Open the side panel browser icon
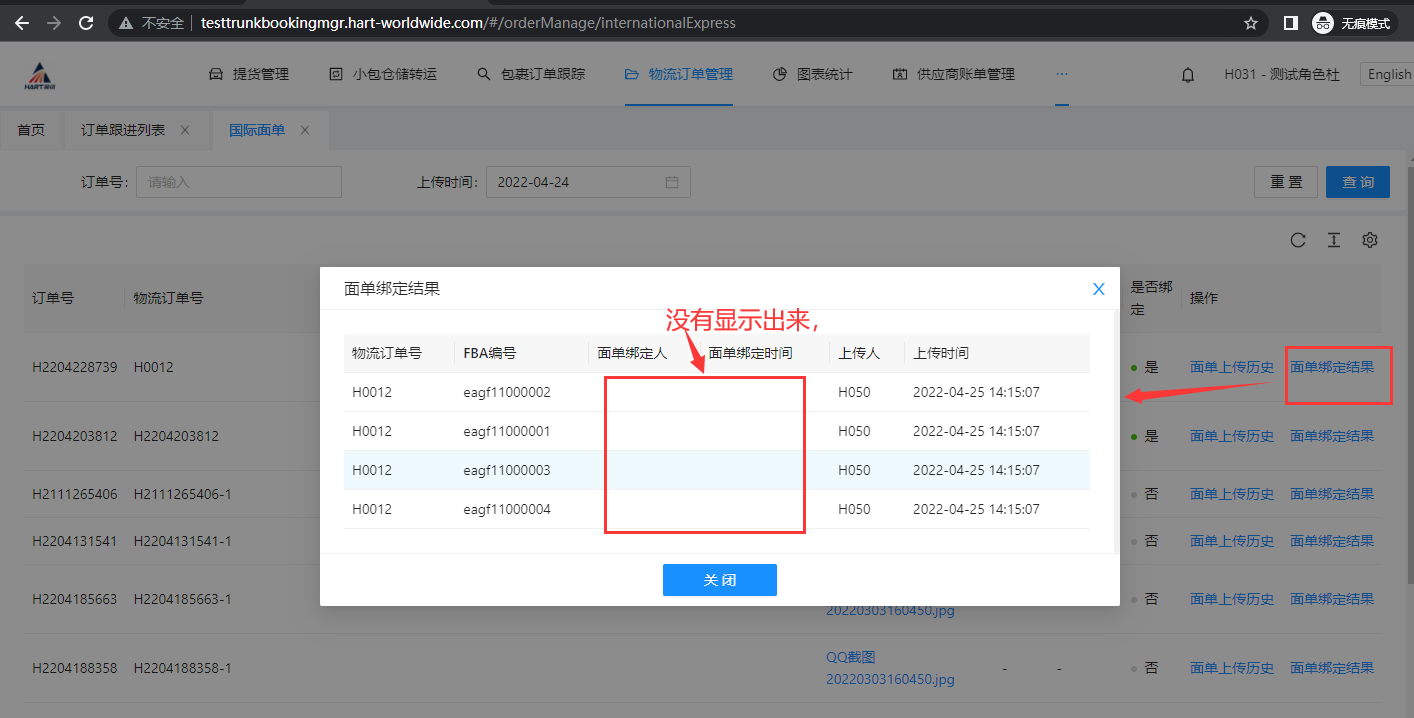The width and height of the screenshot is (1414, 718). click(1291, 22)
